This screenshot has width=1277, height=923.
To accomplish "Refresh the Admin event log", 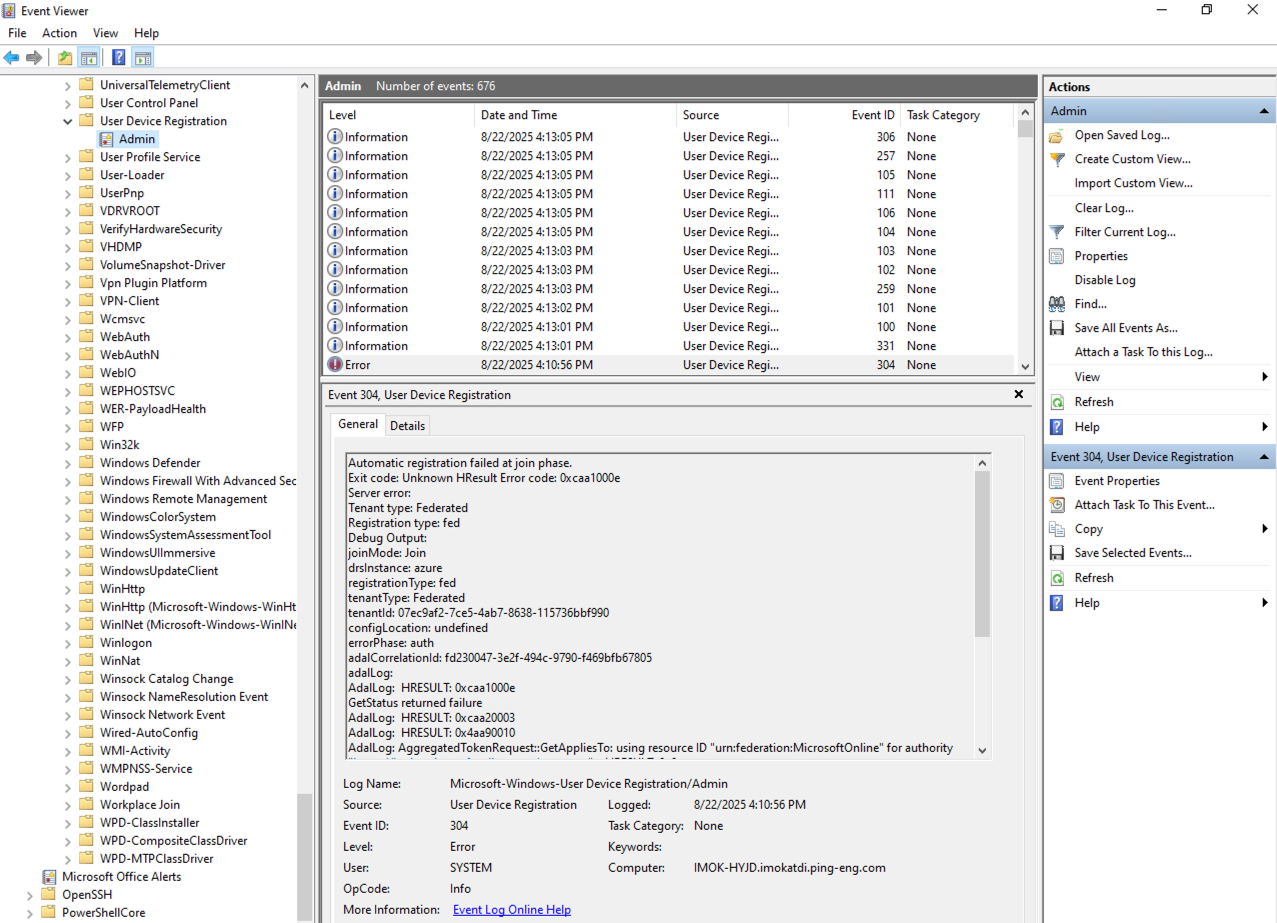I will [1094, 401].
